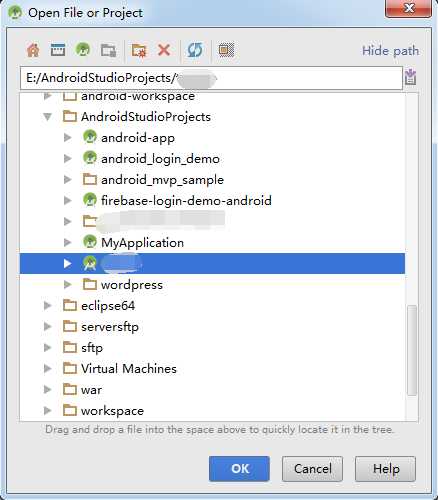Viewport: 438px width, 500px height.
Task: Open recent paths history icon
Action: (410, 77)
